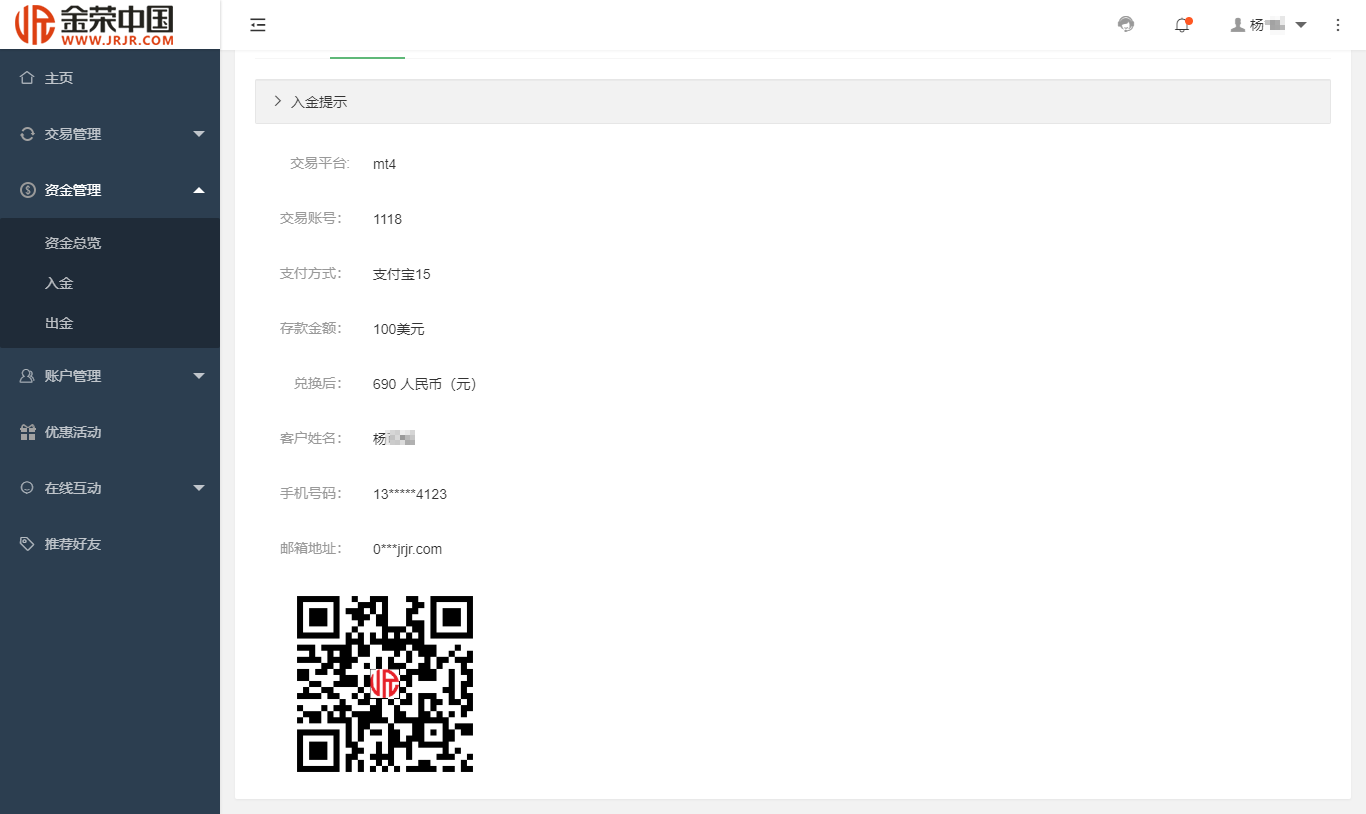1366x814 pixels.
Task: Click converted amount 690 人民币（元）
Action: [427, 384]
